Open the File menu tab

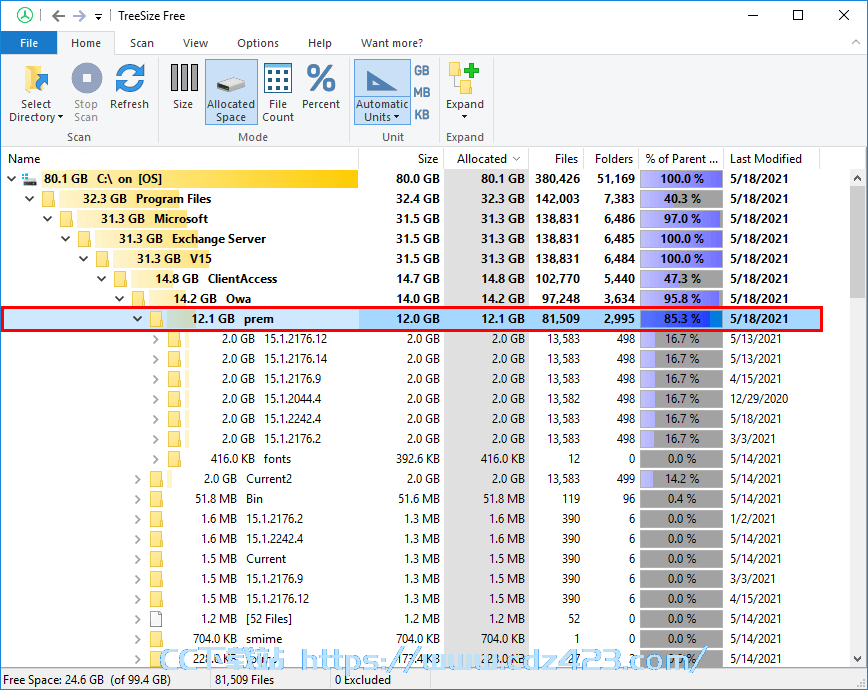point(29,43)
